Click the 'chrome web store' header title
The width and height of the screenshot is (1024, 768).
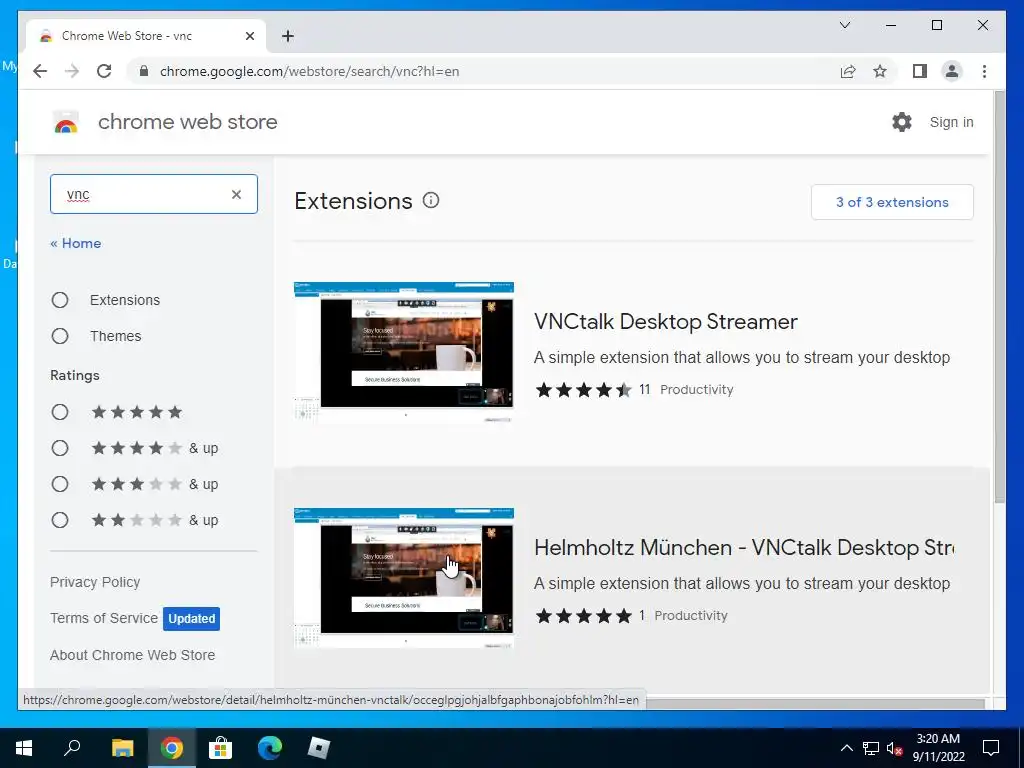(187, 121)
